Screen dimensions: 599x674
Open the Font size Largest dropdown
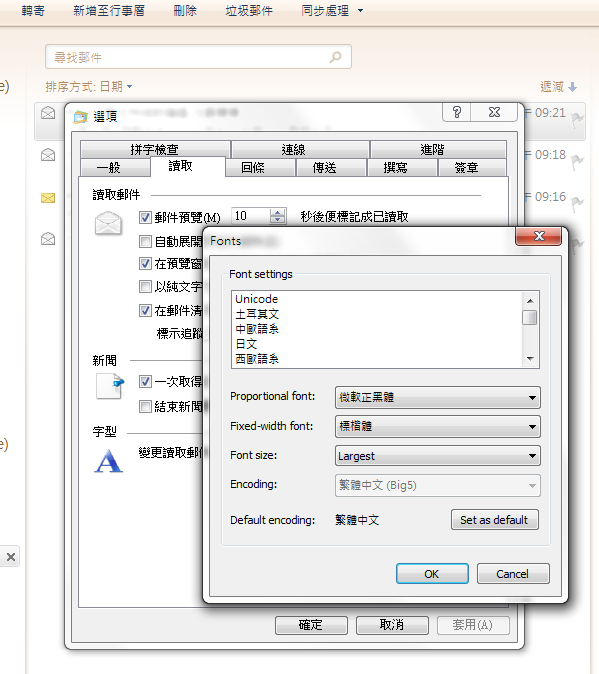click(x=437, y=456)
